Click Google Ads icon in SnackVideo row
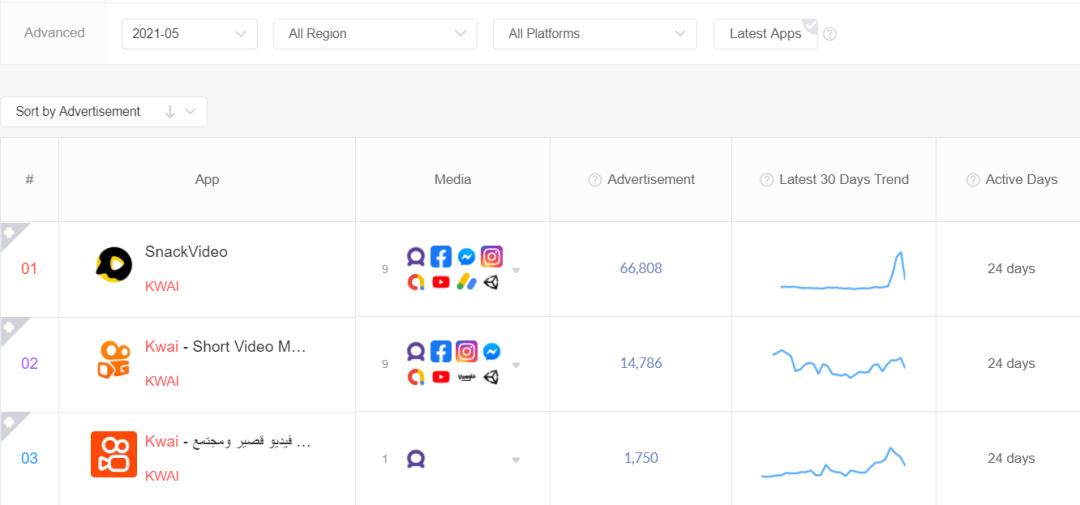Viewport: 1080px width, 505px height. click(466, 282)
